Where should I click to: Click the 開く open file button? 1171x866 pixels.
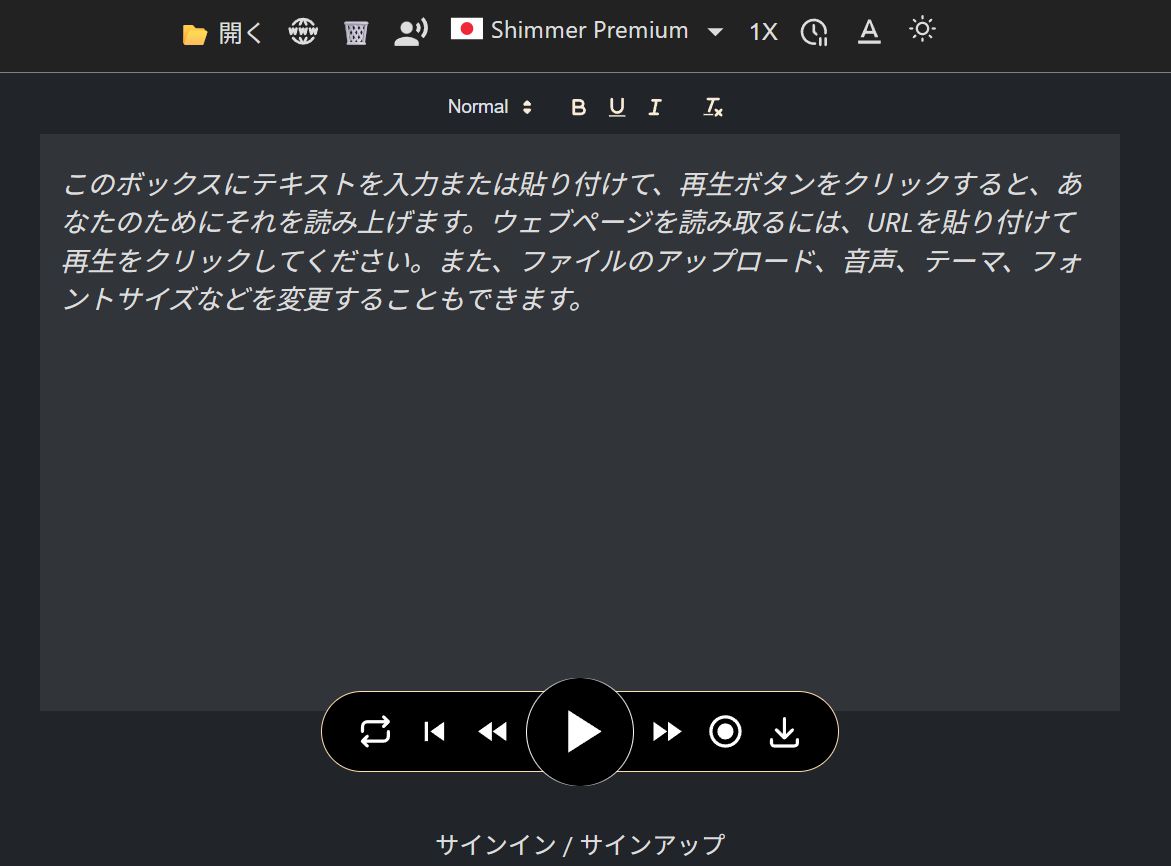223,33
